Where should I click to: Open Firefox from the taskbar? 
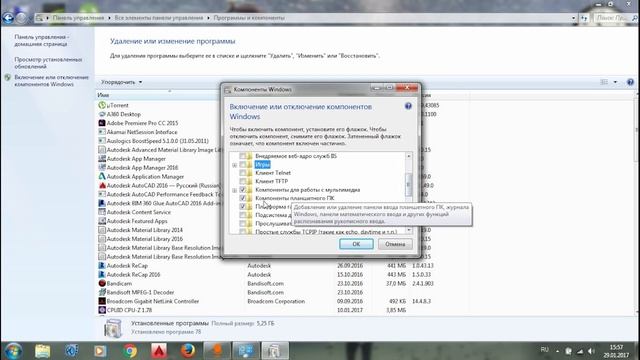pyautogui.click(x=188, y=351)
